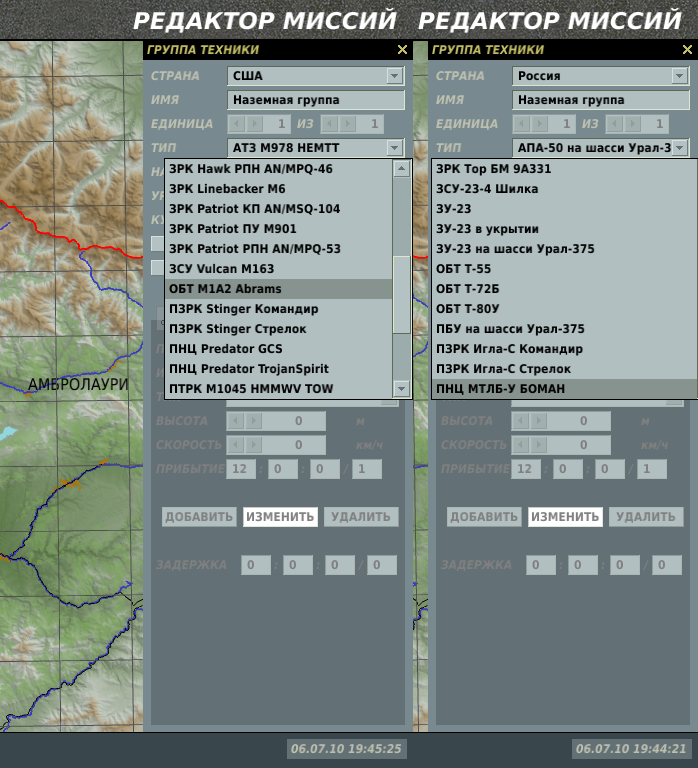Screen dimensions: 698x768
Task: Click УДАЛИТЬ button in Россия panel
Action: (x=646, y=517)
